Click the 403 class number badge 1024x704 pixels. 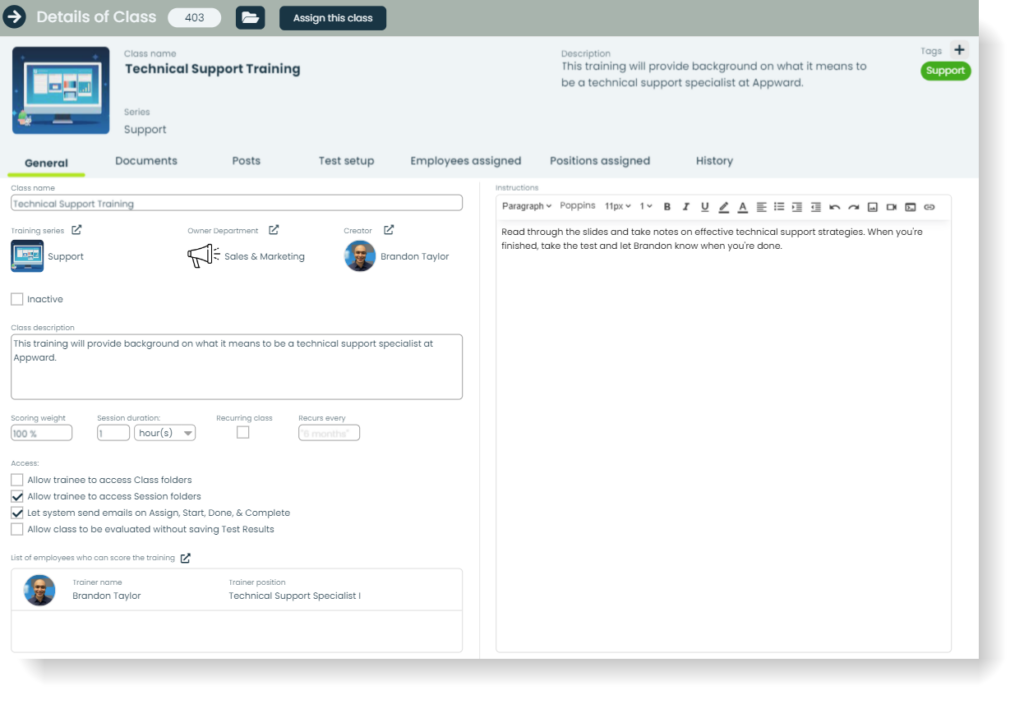(194, 18)
